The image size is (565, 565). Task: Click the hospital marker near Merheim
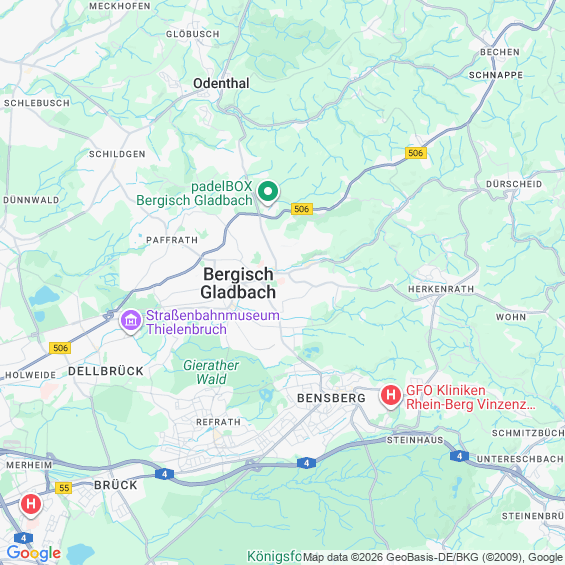pos(31,505)
